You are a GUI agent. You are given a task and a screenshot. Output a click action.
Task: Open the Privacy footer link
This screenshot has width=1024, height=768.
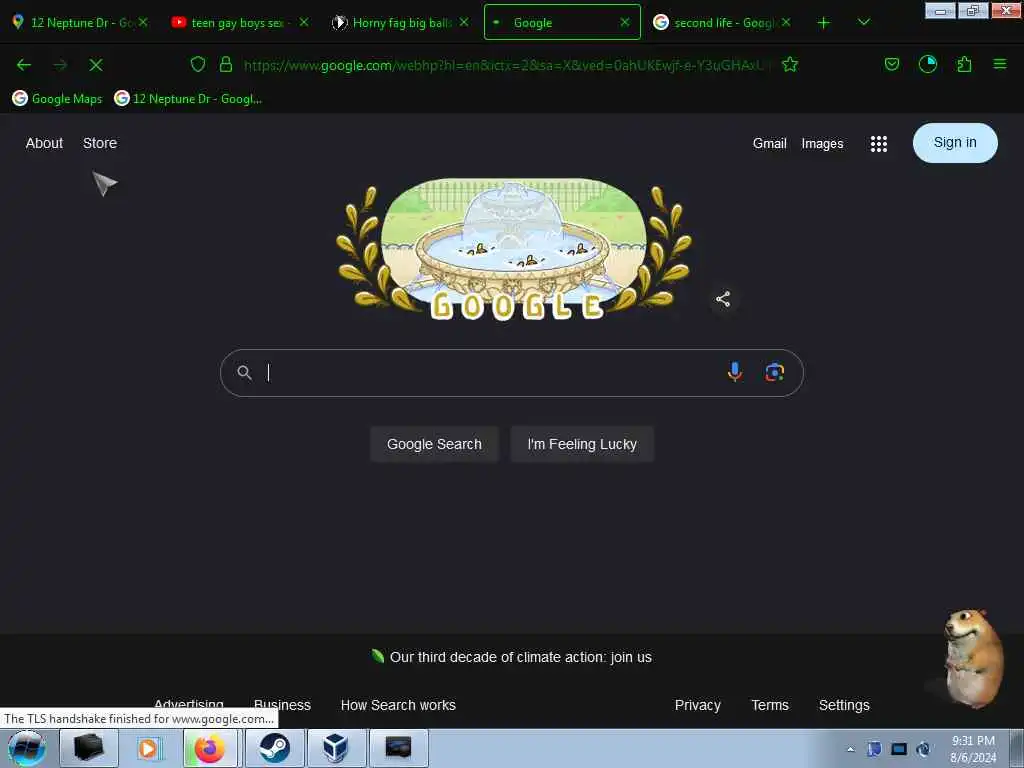pyautogui.click(x=697, y=705)
